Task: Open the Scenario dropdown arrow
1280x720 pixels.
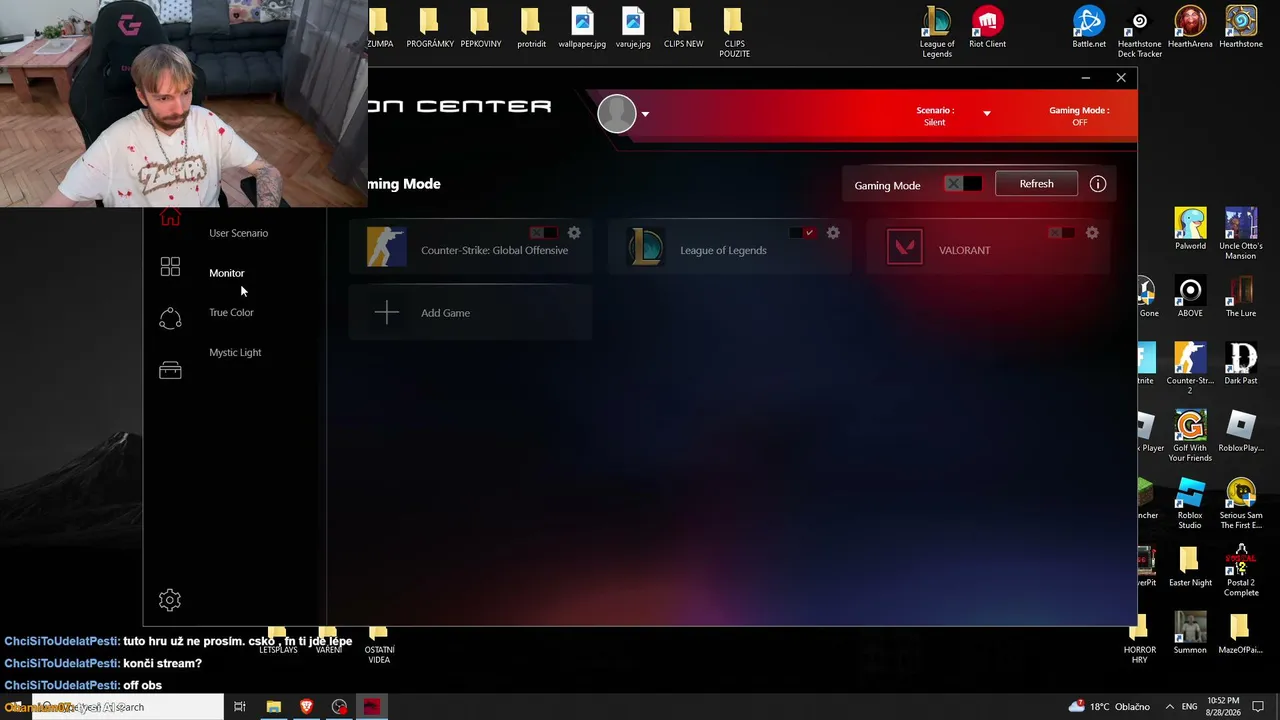Action: 987,113
